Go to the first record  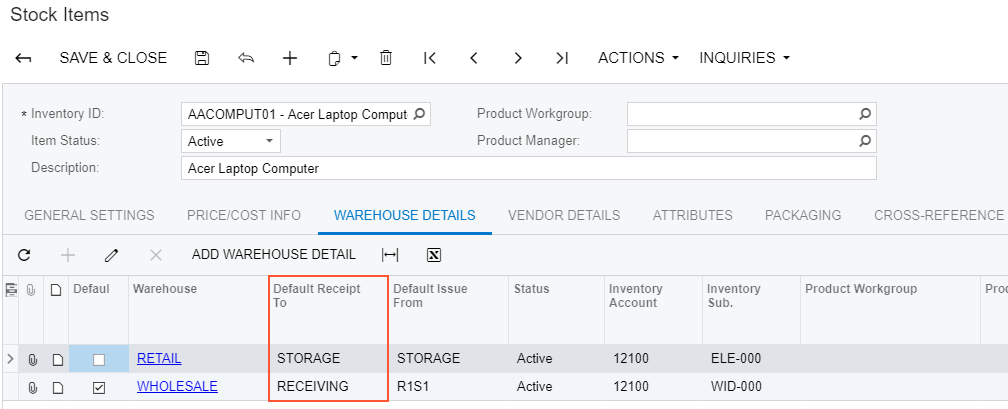tap(430, 58)
